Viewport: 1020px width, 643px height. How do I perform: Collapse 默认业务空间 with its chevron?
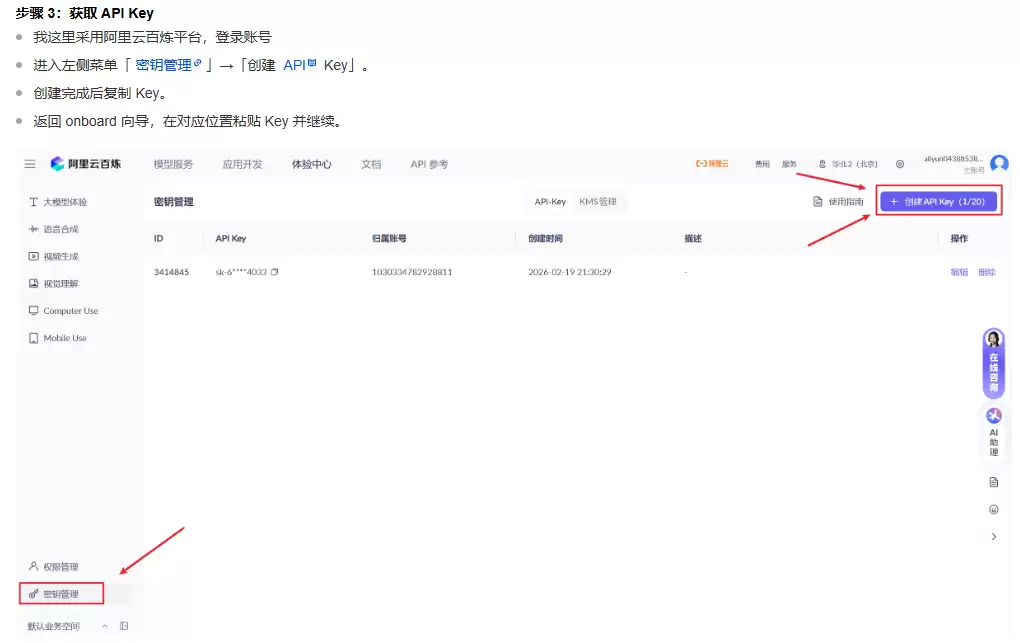click(104, 626)
